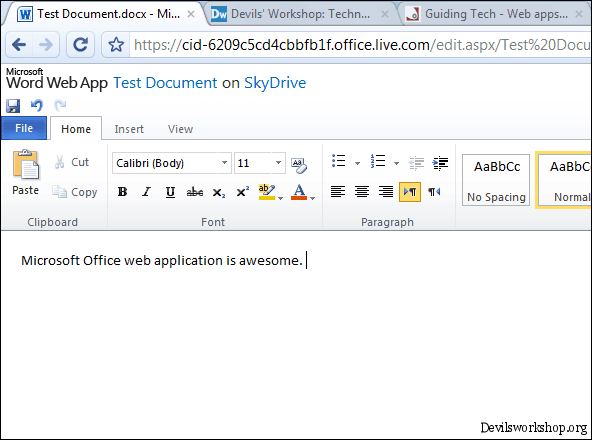The width and height of the screenshot is (592, 440).
Task: Redo the last undone action
Action: (60, 105)
